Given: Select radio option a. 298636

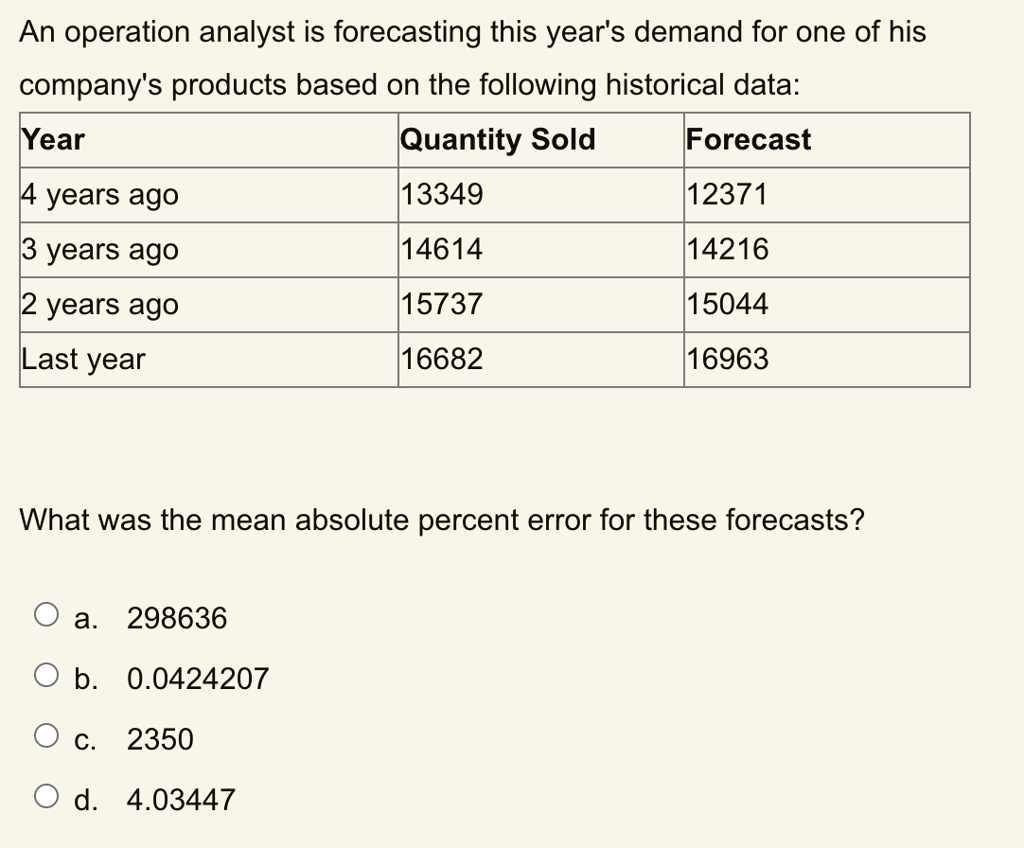Looking at the screenshot, I should pyautogui.click(x=46, y=614).
